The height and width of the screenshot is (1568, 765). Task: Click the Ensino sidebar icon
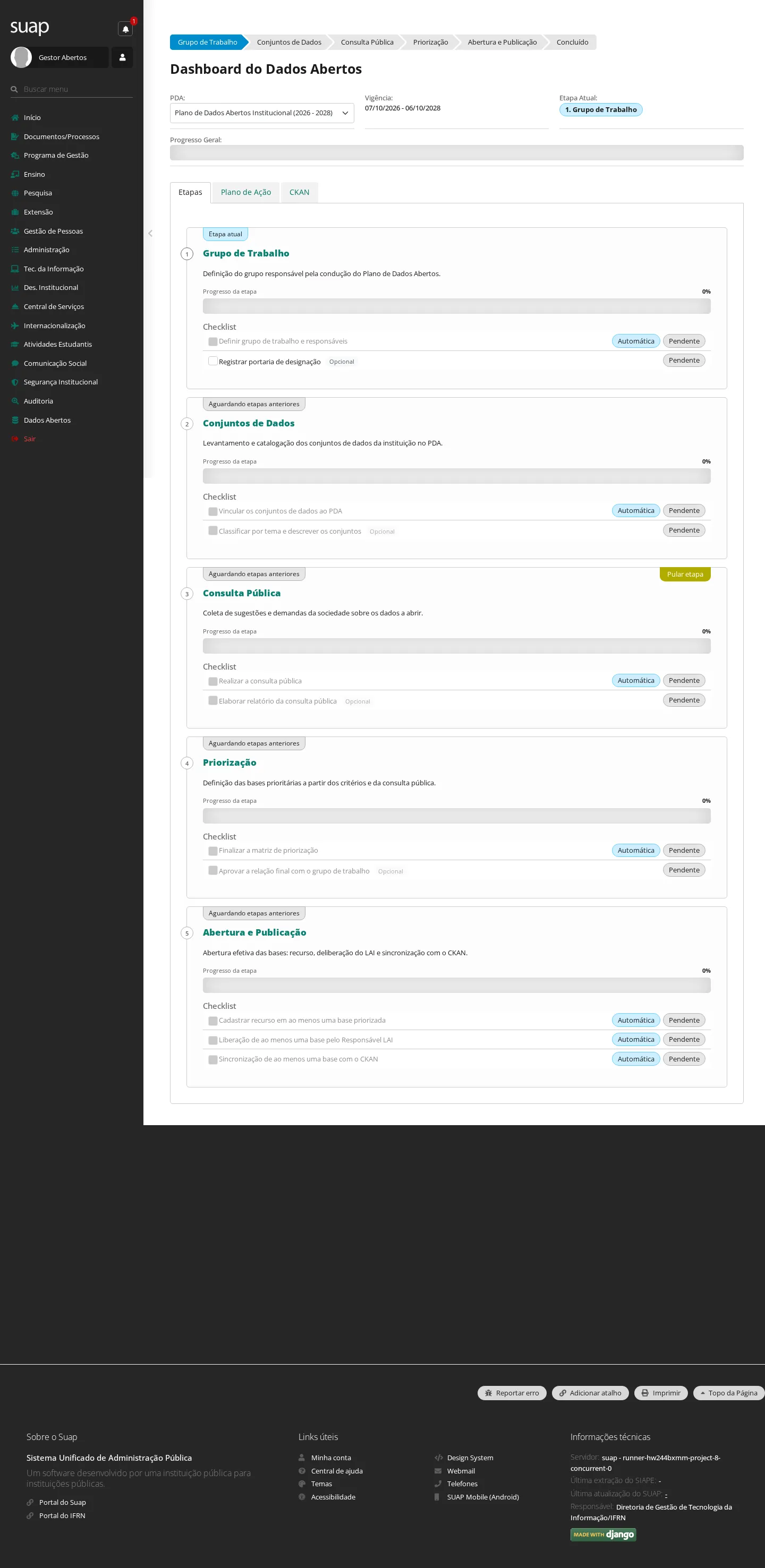15,174
